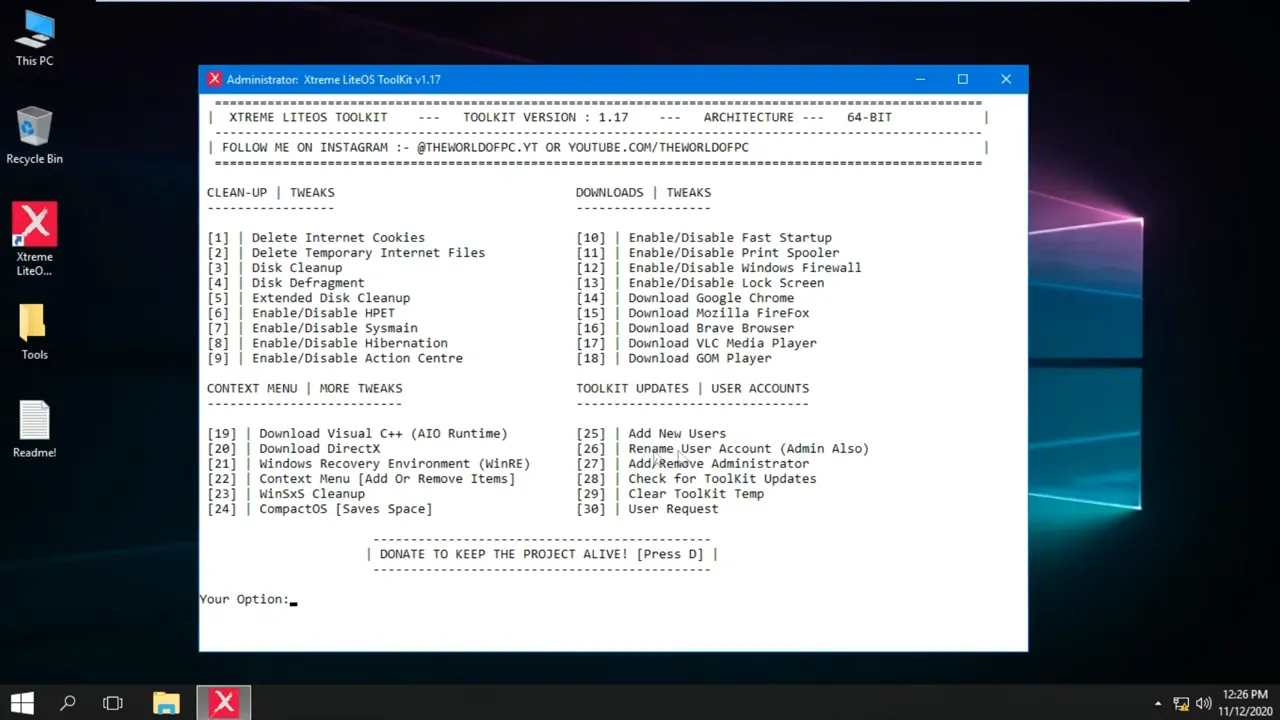Click 'Download Brave Browser' option text
Image resolution: width=1280 pixels, height=720 pixels.
point(711,328)
